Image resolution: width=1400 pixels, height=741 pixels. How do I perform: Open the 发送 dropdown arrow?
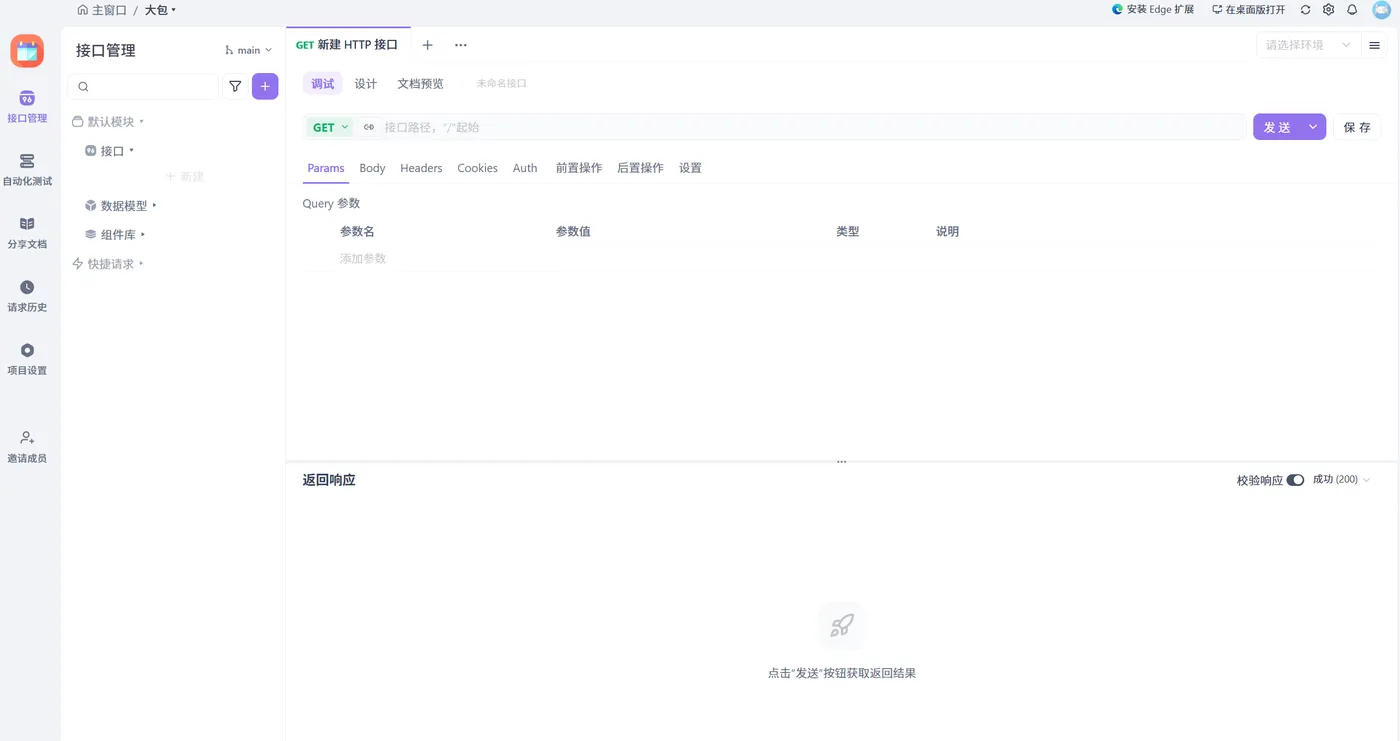click(1313, 127)
